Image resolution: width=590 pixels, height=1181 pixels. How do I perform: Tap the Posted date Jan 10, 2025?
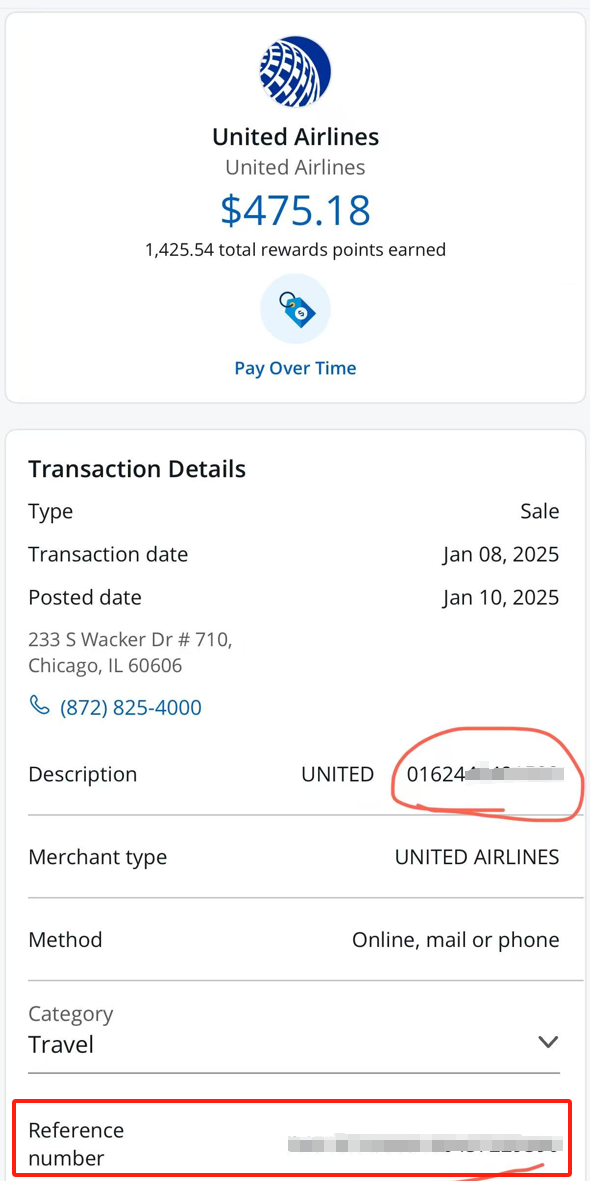(501, 598)
